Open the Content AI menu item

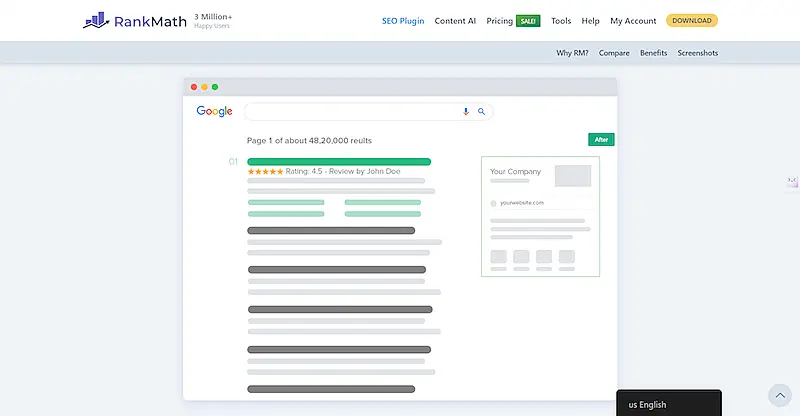point(455,21)
